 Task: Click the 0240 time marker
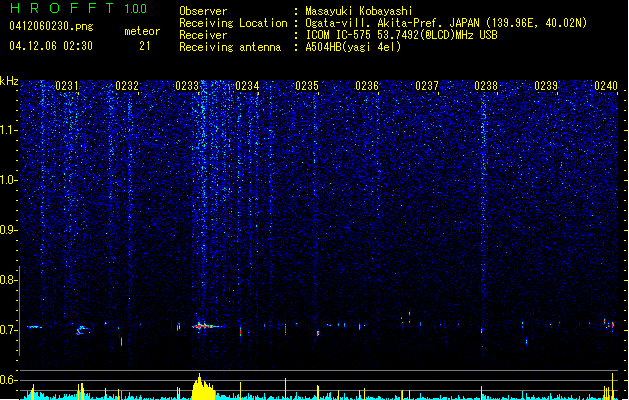(x=606, y=86)
